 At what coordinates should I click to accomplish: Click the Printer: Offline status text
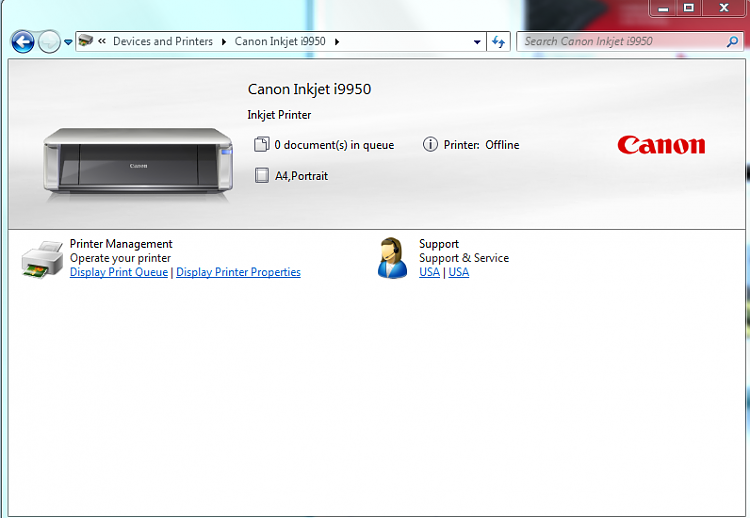pyautogui.click(x=482, y=145)
